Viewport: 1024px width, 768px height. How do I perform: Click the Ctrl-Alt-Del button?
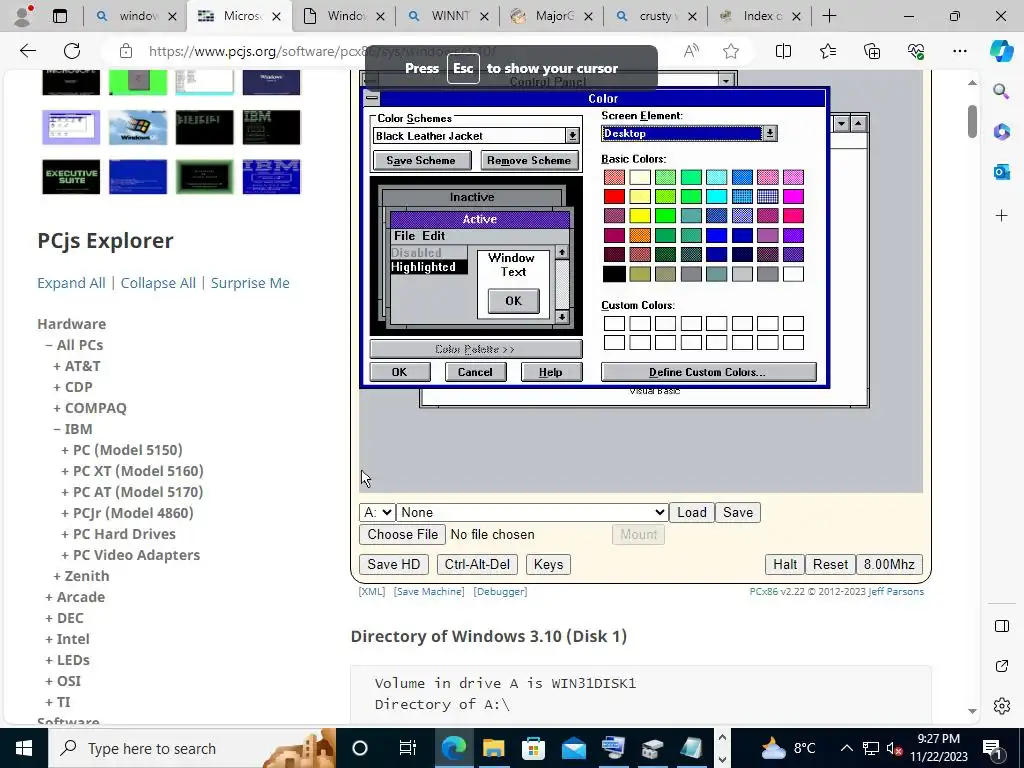pos(477,564)
